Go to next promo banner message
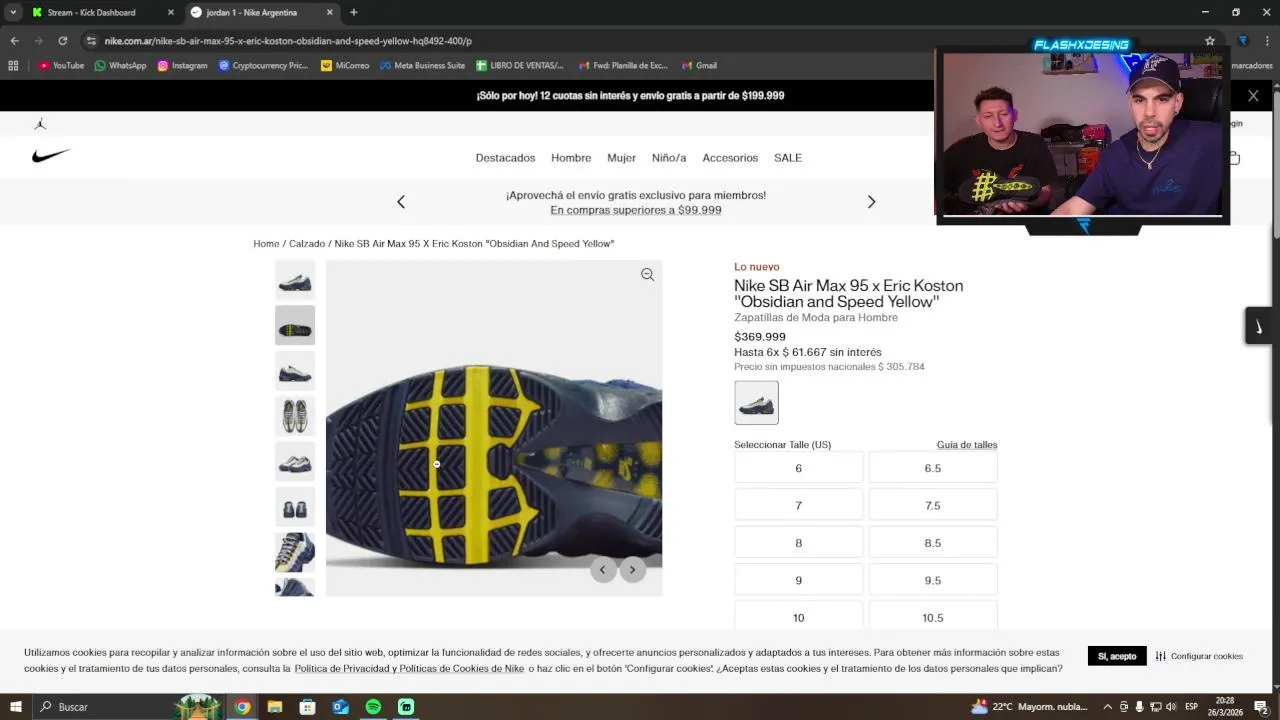The width and height of the screenshot is (1280, 720). [x=871, y=202]
